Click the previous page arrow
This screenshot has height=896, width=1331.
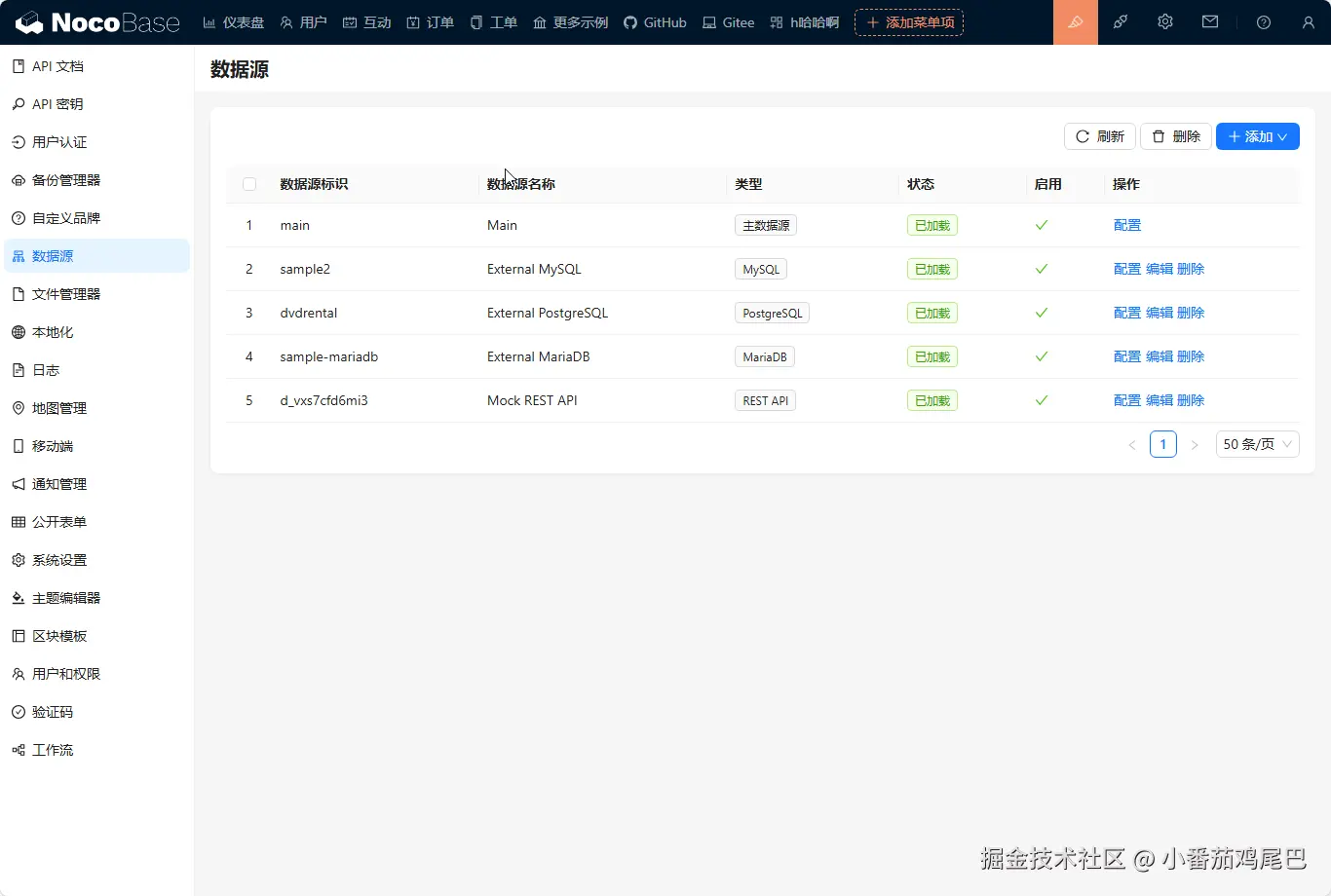pyautogui.click(x=1132, y=444)
